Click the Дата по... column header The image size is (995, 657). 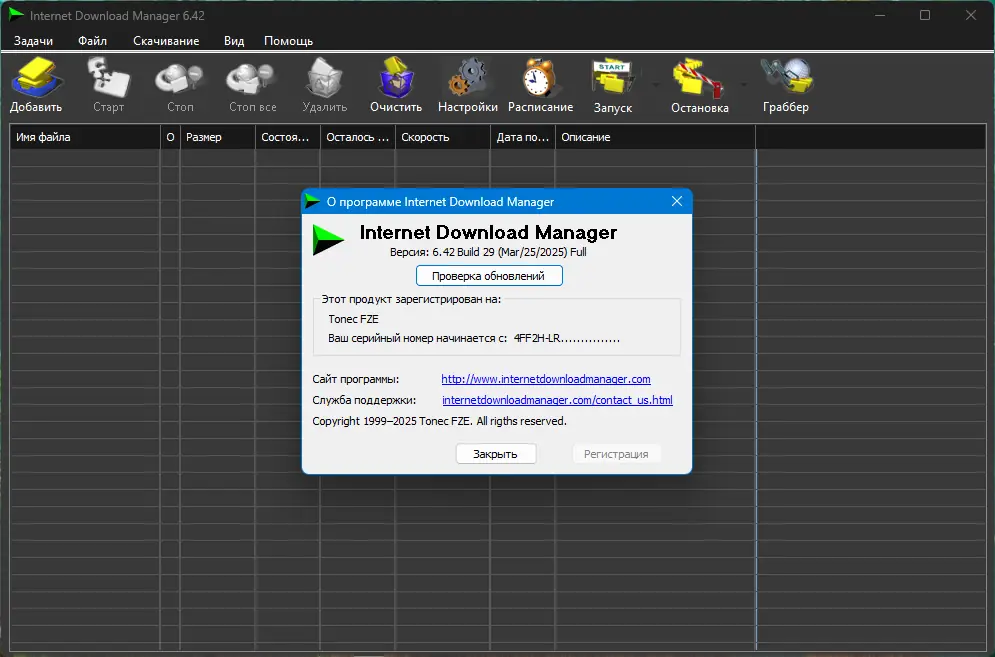[x=522, y=137]
